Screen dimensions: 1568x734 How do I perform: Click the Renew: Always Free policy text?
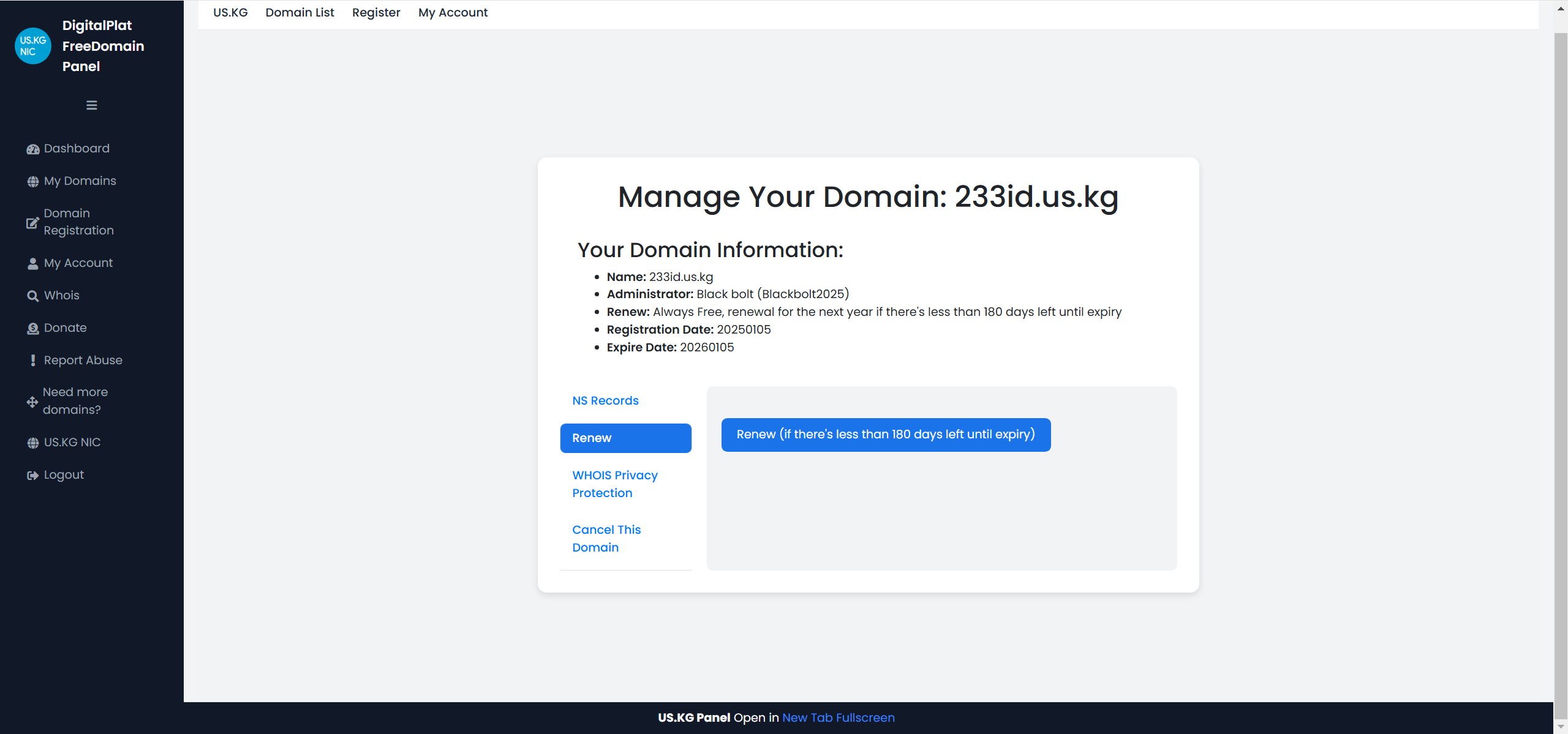tap(864, 312)
